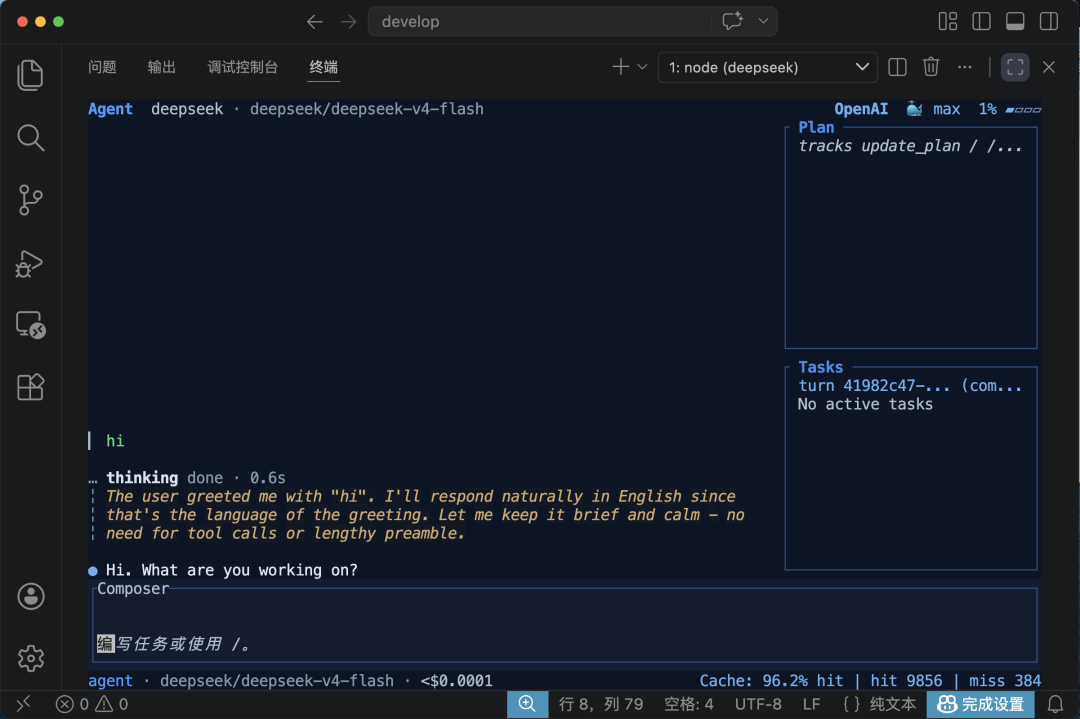
Task: Open the customize layout icon
Action: pos(948,21)
